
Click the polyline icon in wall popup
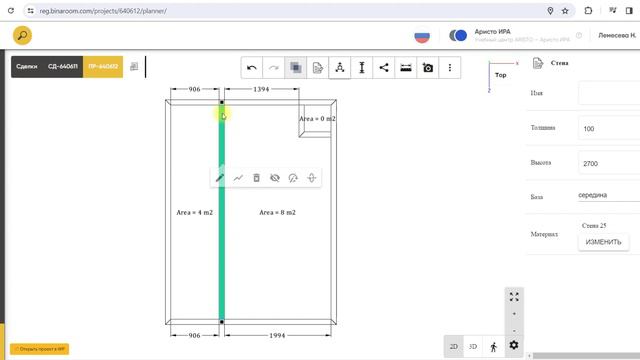point(238,178)
